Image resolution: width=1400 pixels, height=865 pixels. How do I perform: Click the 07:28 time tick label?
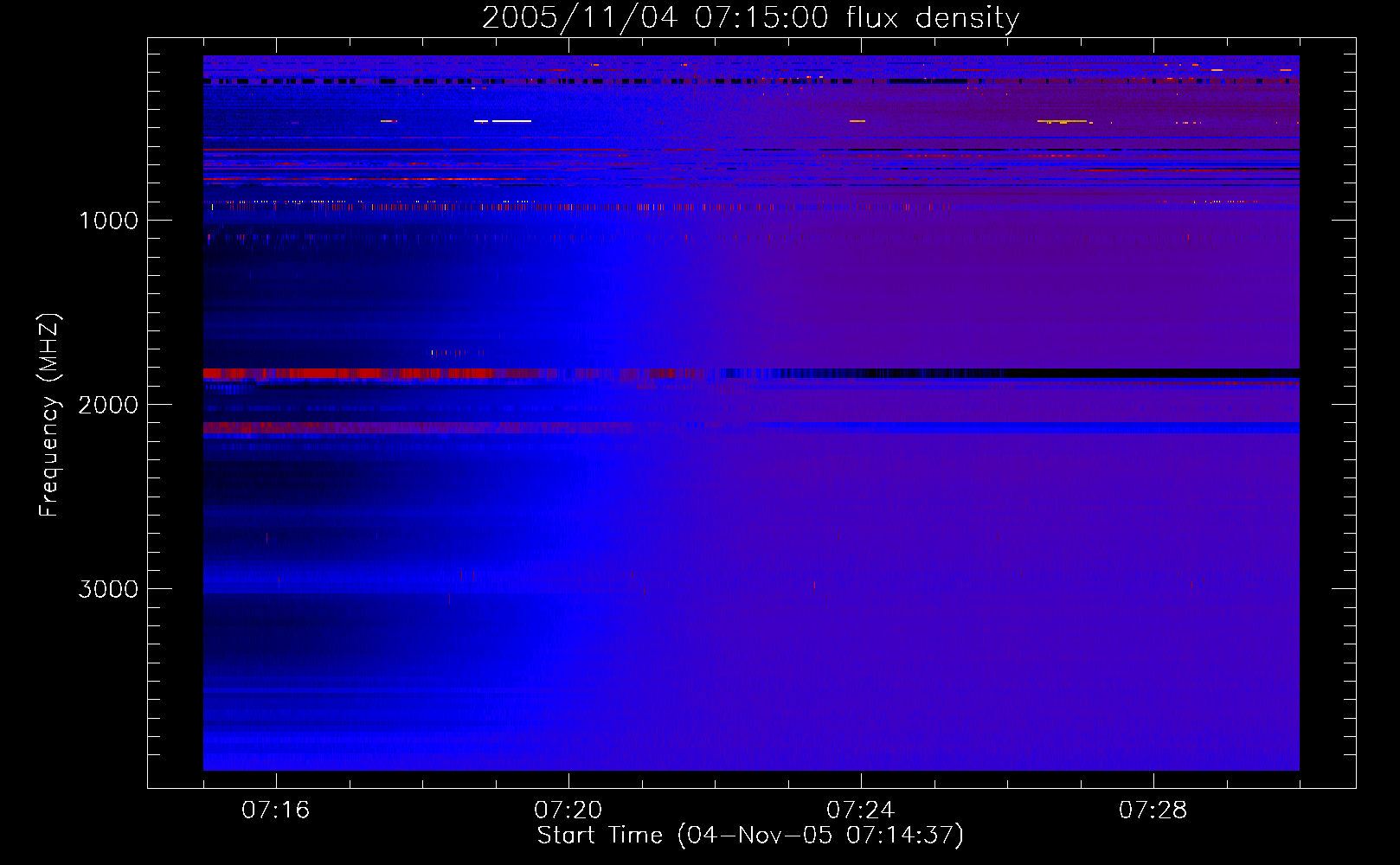coord(1153,811)
